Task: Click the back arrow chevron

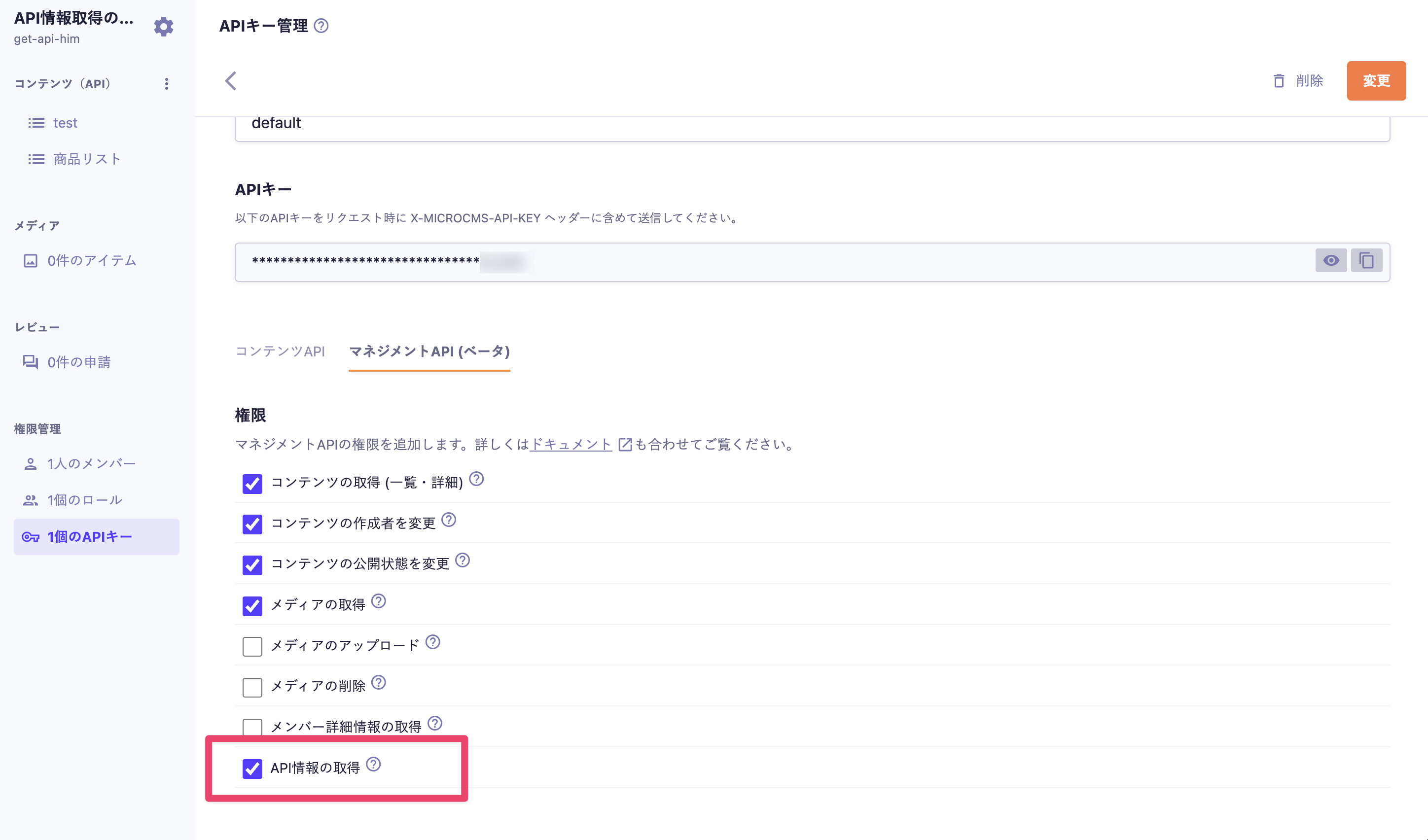Action: point(231,81)
